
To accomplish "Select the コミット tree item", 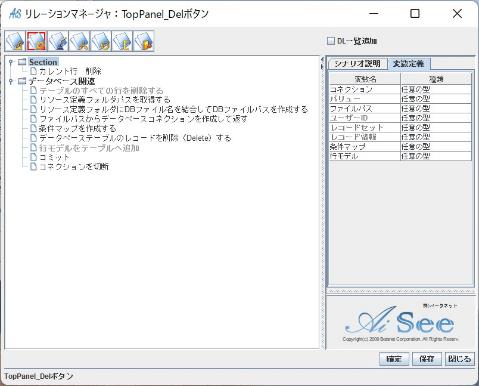I will [54, 157].
